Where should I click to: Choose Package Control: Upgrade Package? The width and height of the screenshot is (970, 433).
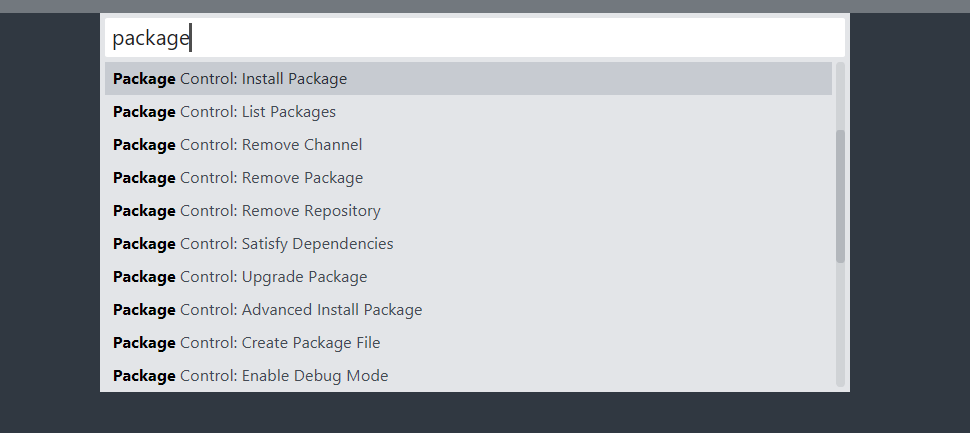coord(240,277)
